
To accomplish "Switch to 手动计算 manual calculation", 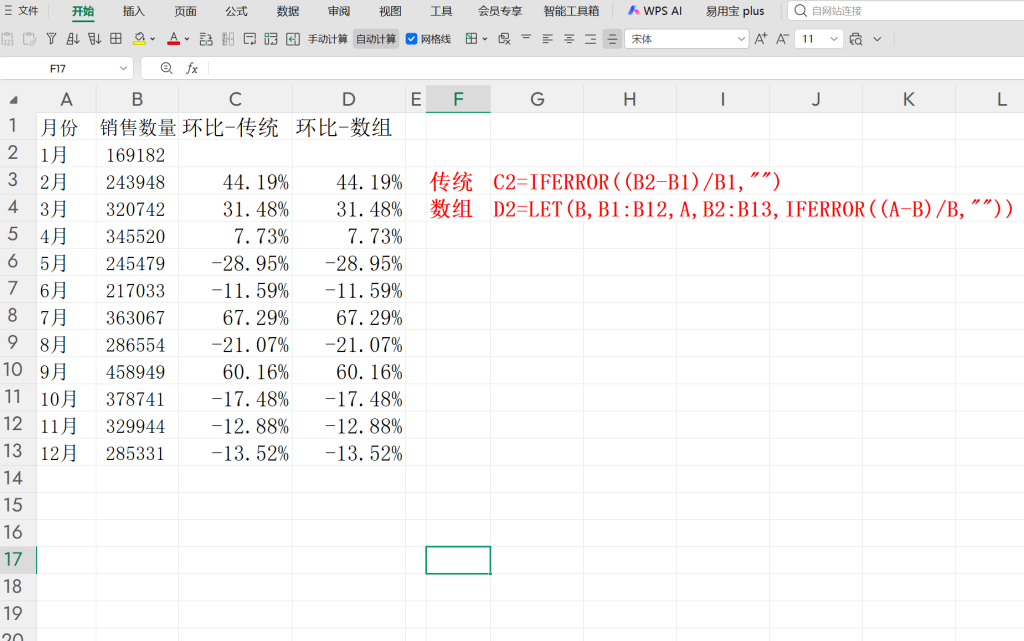I will [328, 39].
